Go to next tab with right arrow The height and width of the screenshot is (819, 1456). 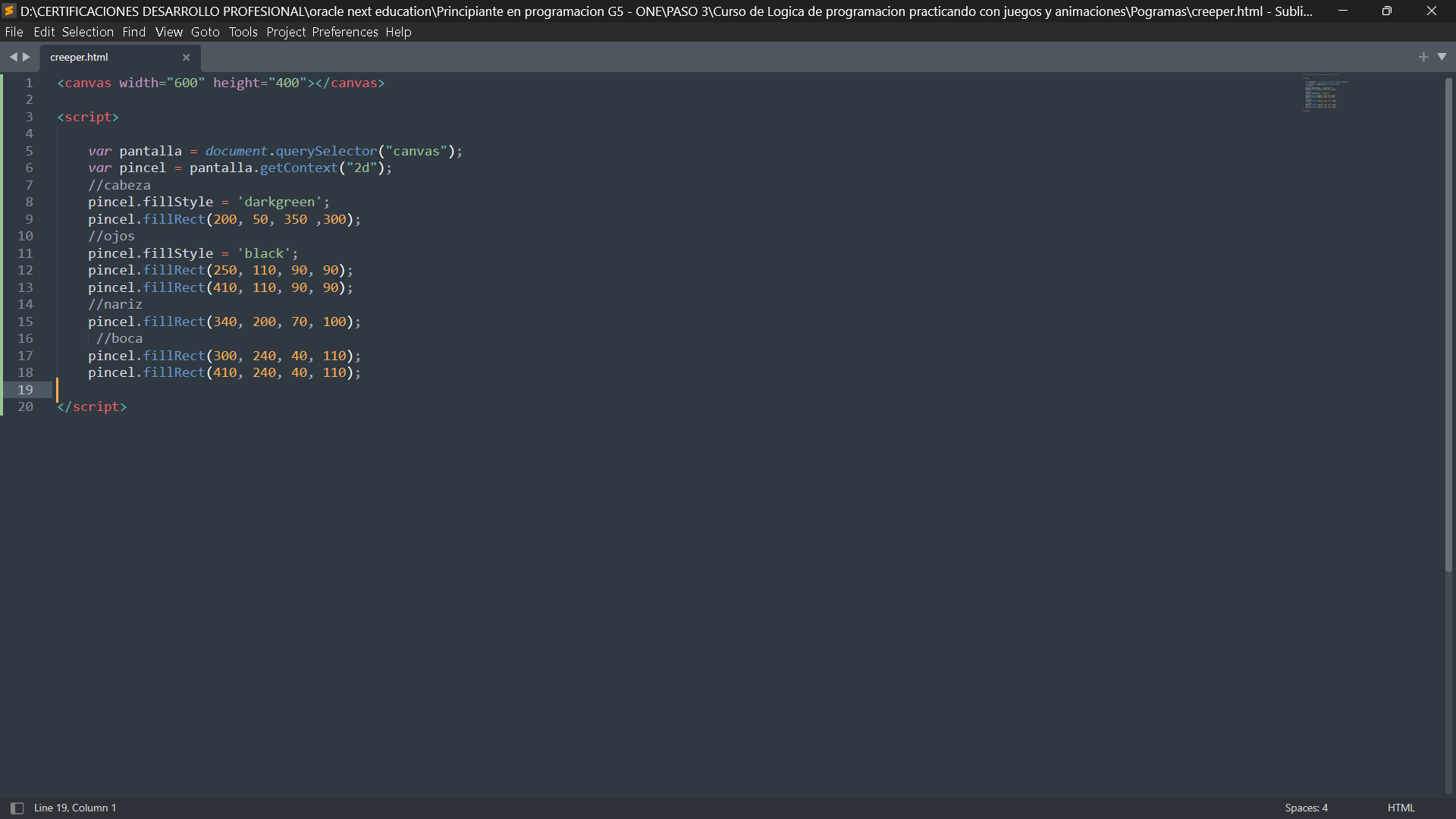tap(27, 57)
